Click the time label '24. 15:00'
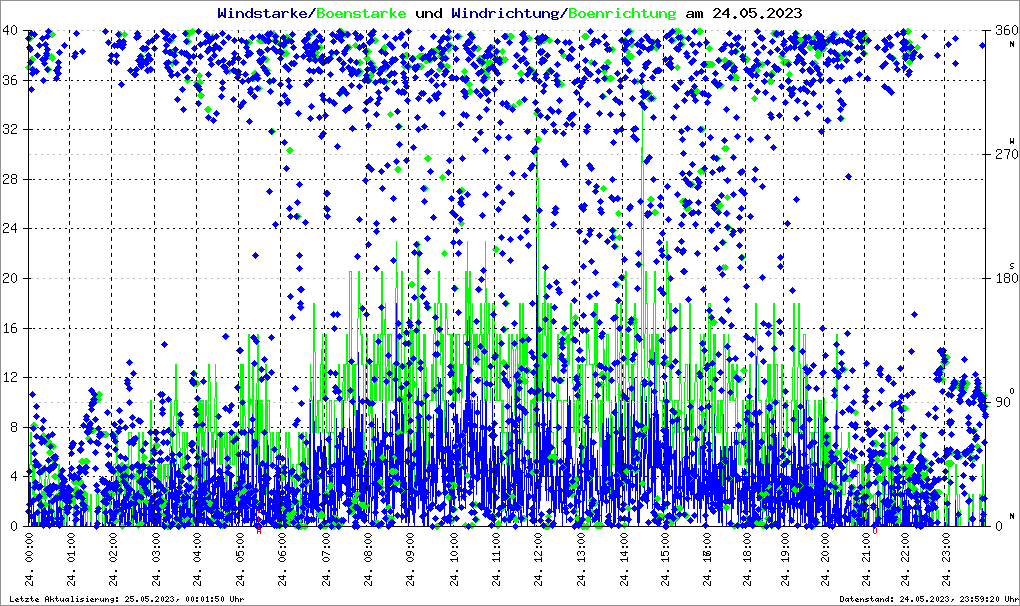This screenshot has width=1020, height=606. [x=665, y=559]
